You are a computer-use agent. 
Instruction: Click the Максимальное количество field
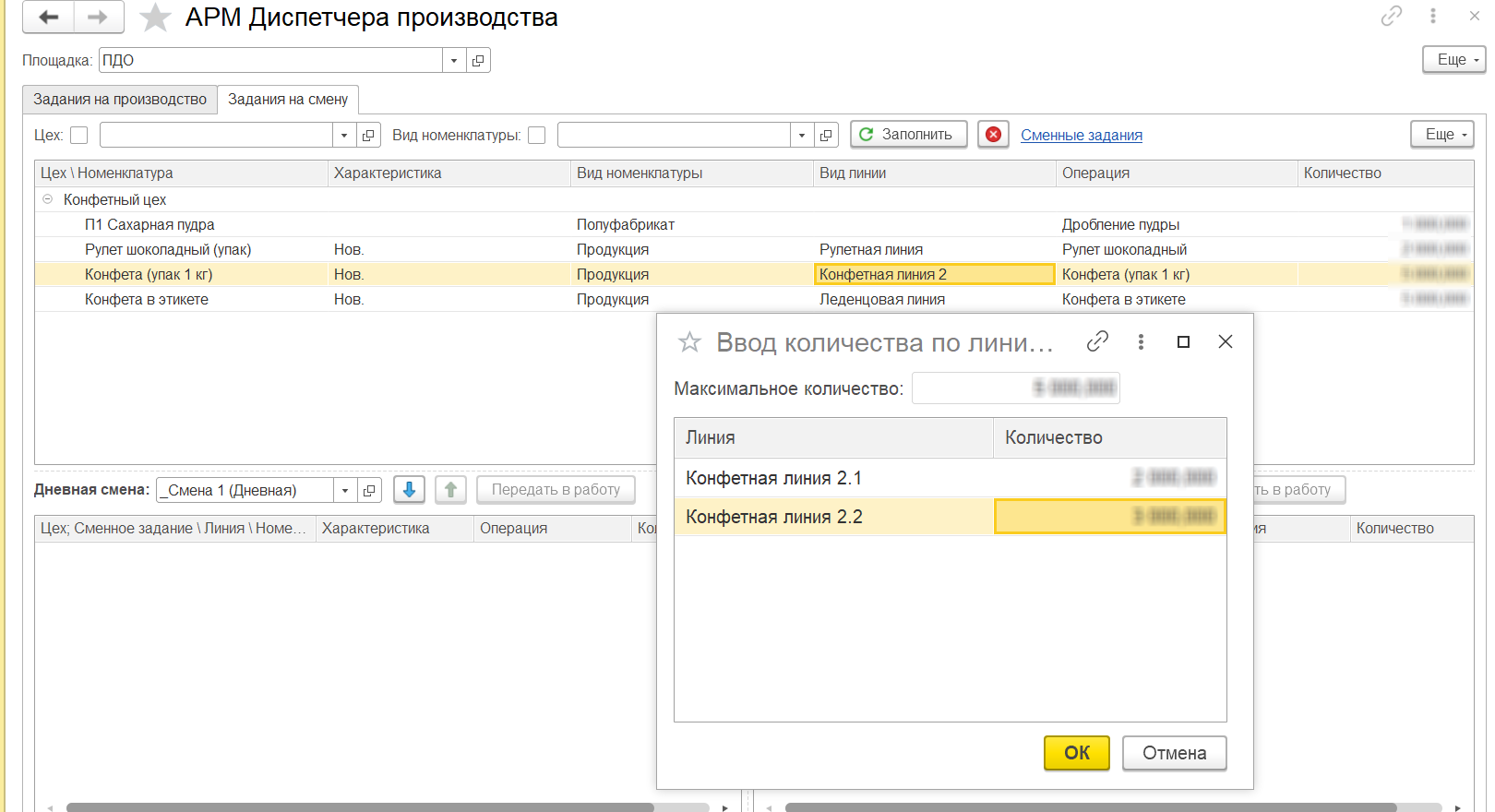point(1015,388)
